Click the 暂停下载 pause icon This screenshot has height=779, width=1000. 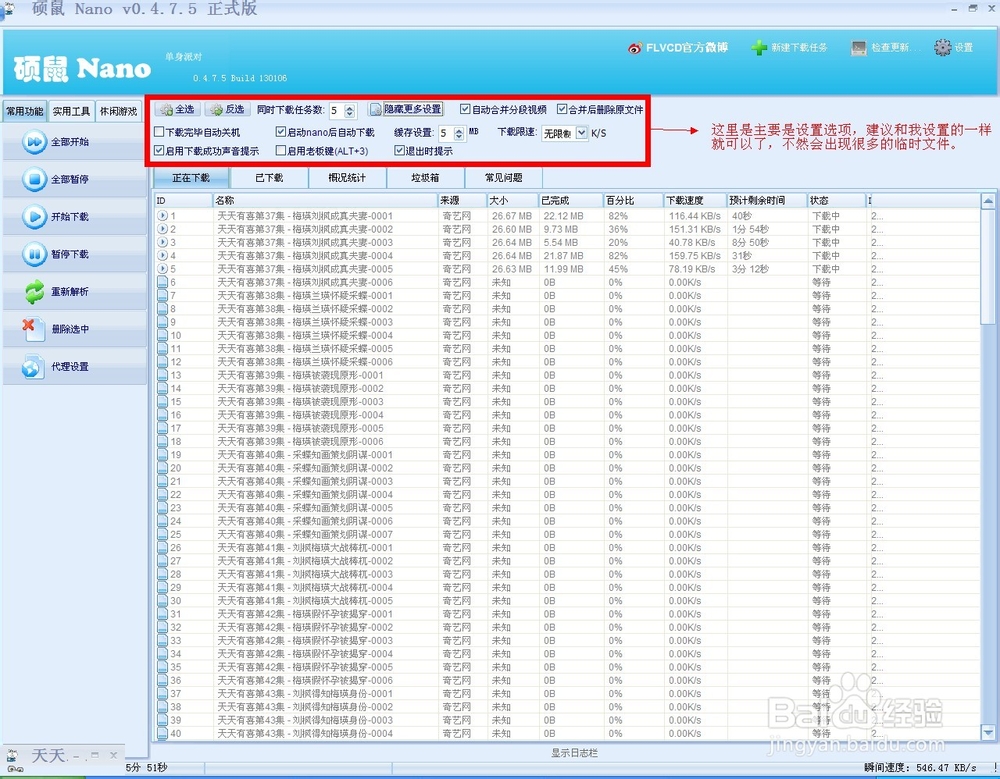pyautogui.click(x=34, y=254)
